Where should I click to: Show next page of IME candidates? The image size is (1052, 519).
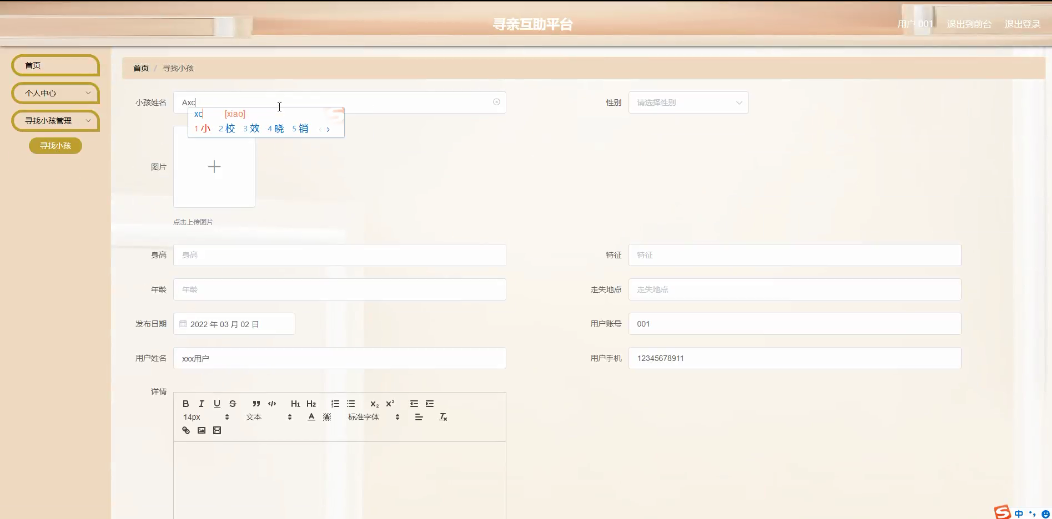[328, 129]
